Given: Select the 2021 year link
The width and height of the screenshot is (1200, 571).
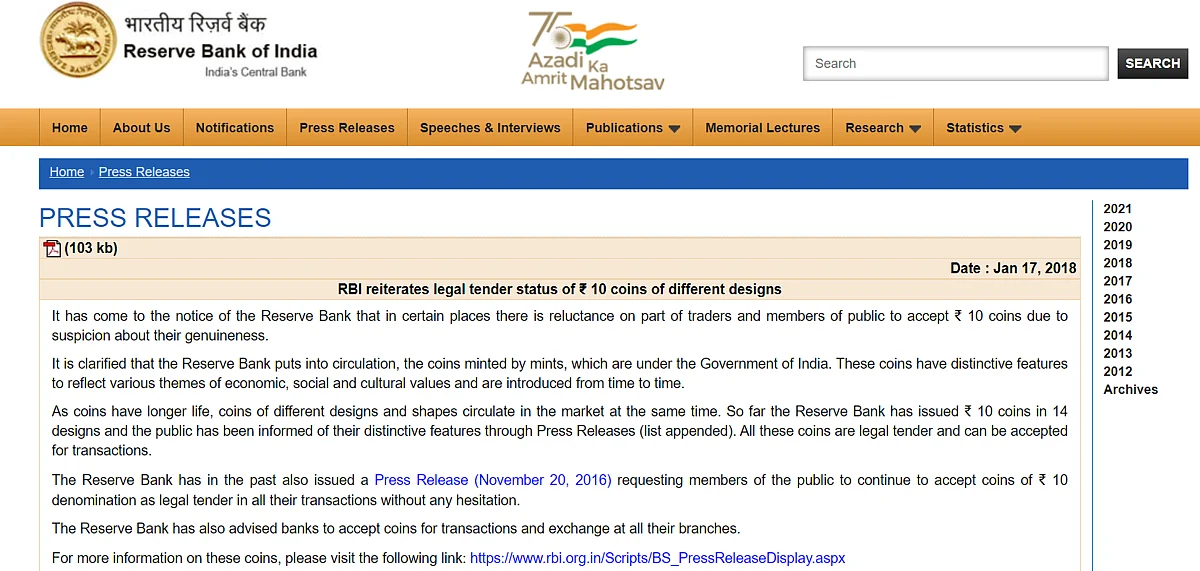Looking at the screenshot, I should coord(1118,209).
